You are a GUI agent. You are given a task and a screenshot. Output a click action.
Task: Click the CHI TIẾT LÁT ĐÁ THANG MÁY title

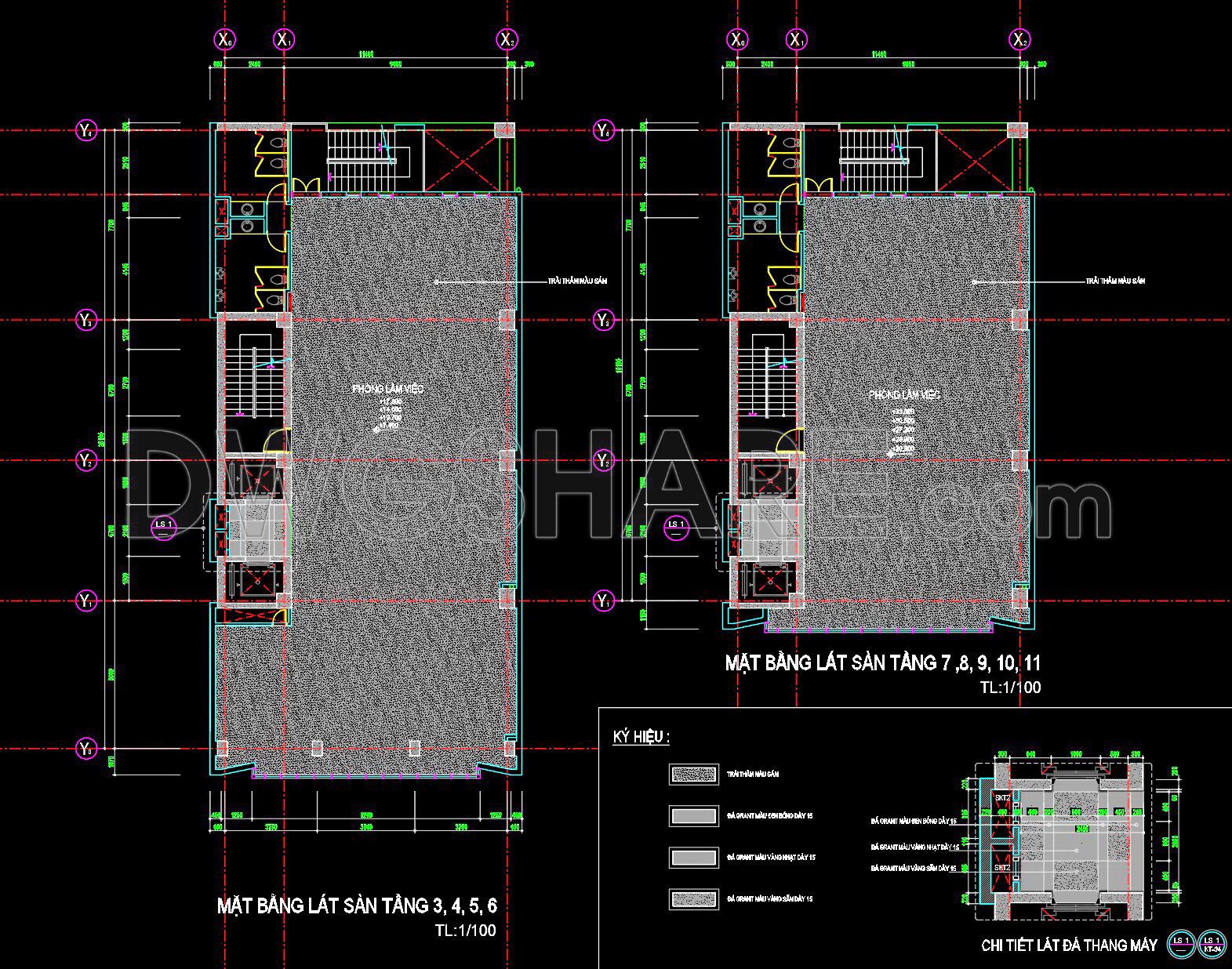click(1069, 945)
